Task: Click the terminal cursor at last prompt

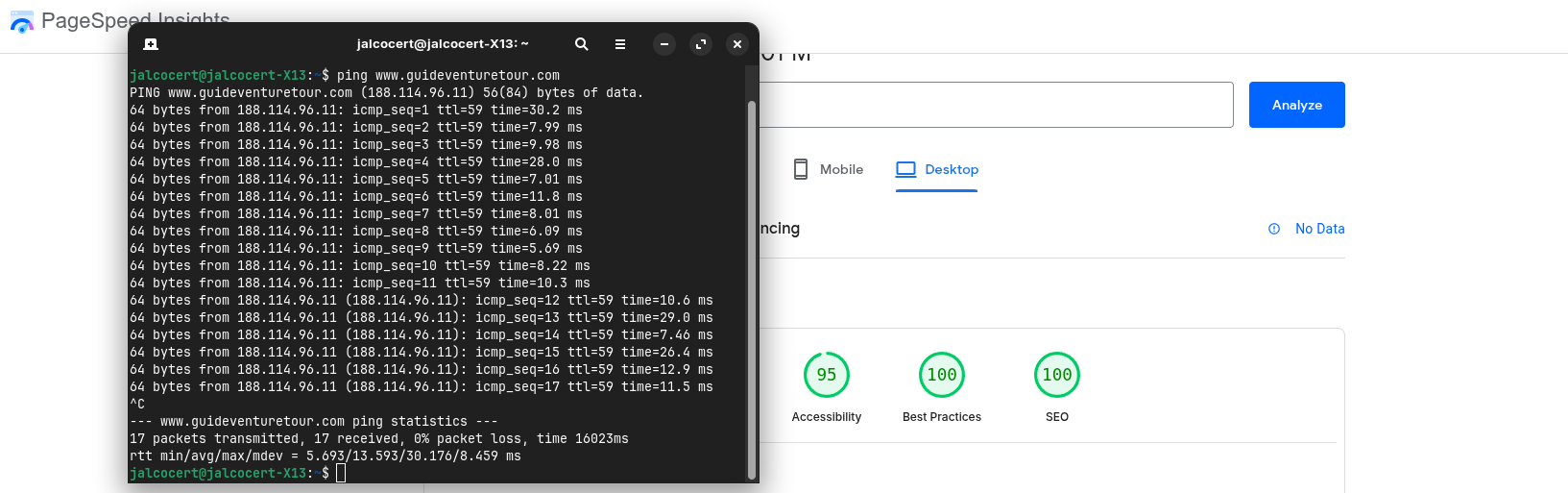Action: coord(341,473)
